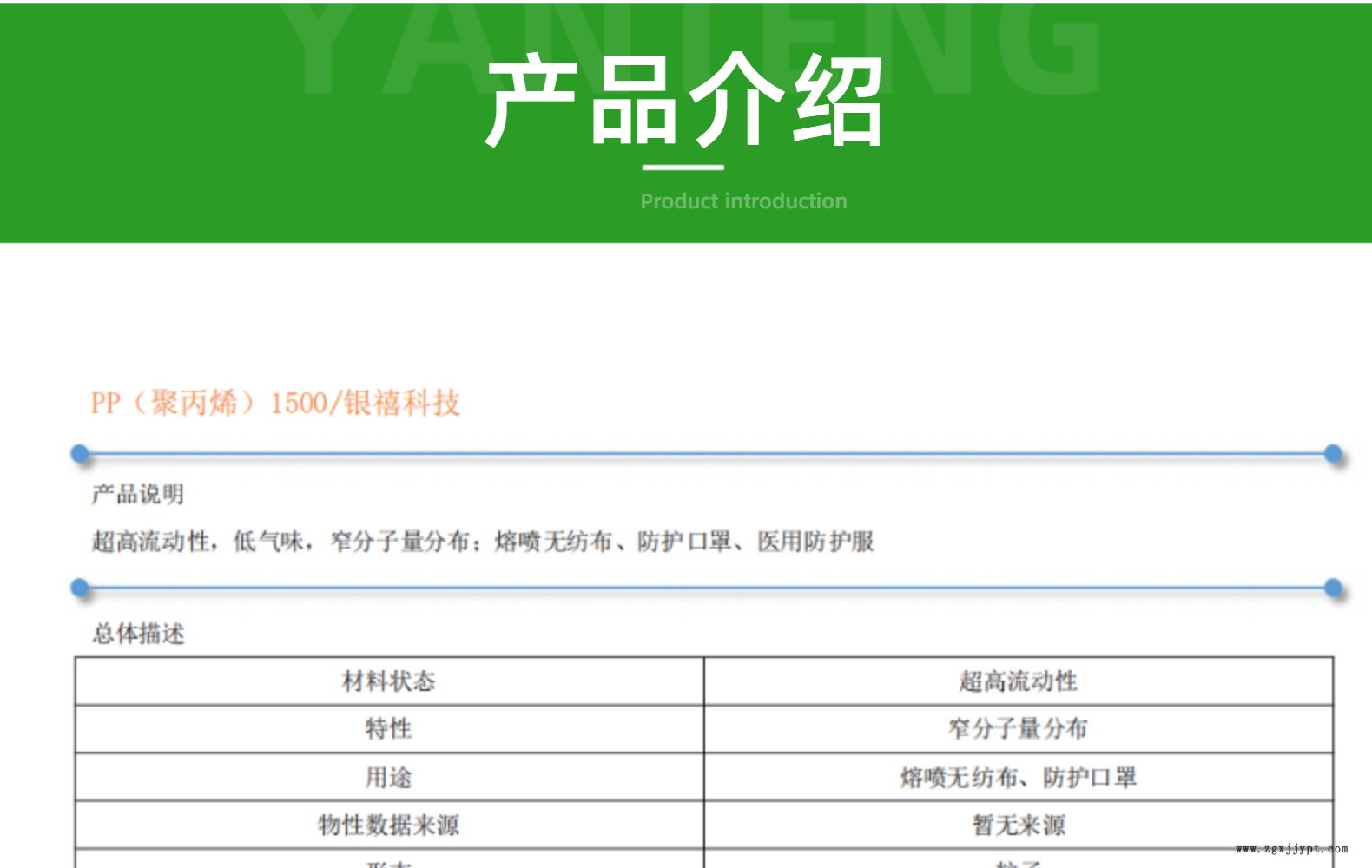Click the right blue dot of second divider
The height and width of the screenshot is (868, 1372).
1333,588
